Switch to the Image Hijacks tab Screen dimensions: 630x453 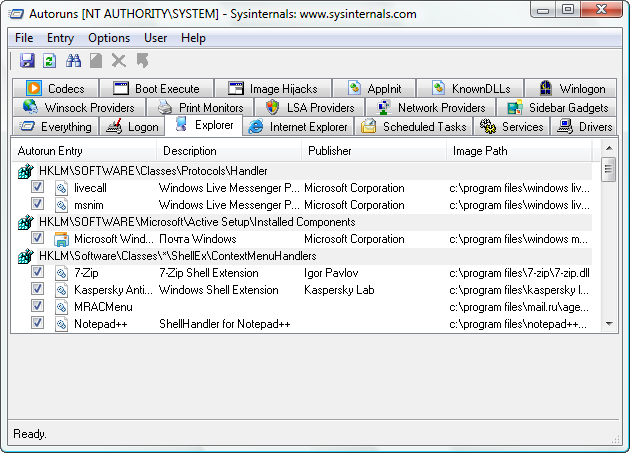point(273,88)
